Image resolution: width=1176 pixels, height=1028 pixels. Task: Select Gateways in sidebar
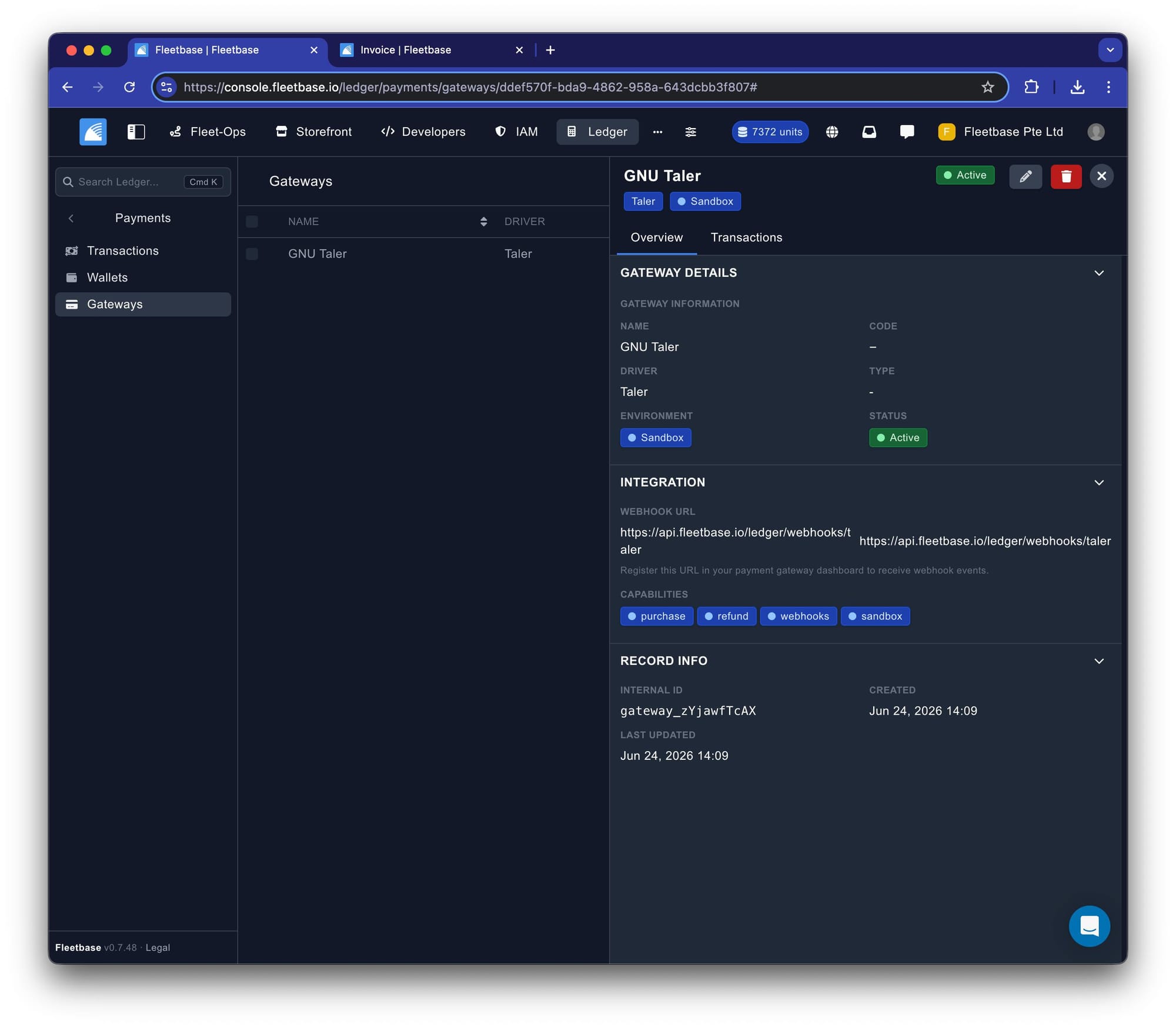pyautogui.click(x=143, y=304)
